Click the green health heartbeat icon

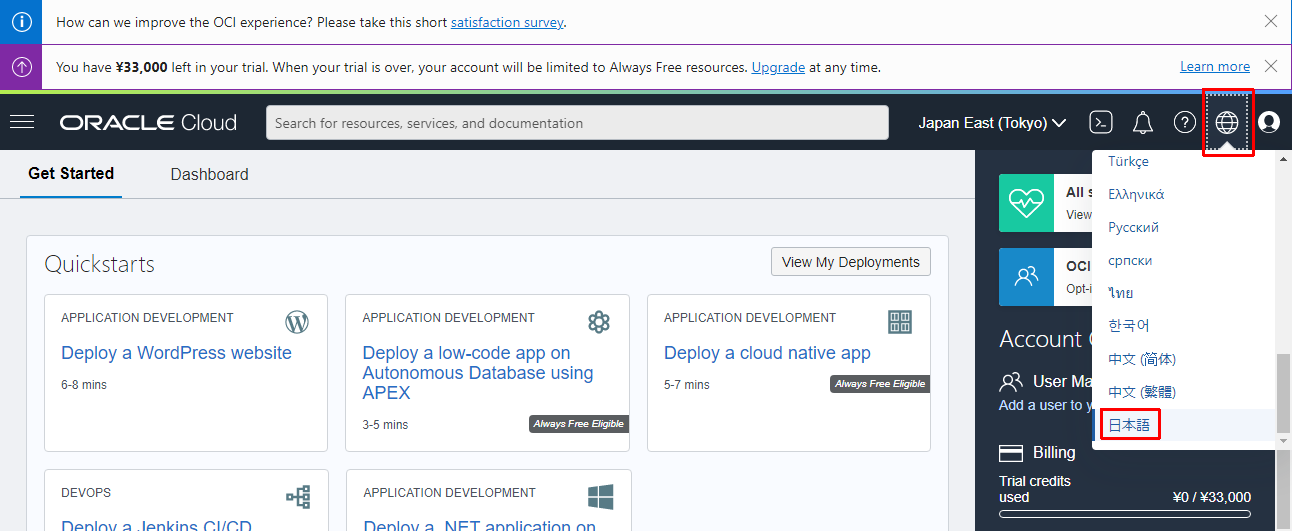1026,203
